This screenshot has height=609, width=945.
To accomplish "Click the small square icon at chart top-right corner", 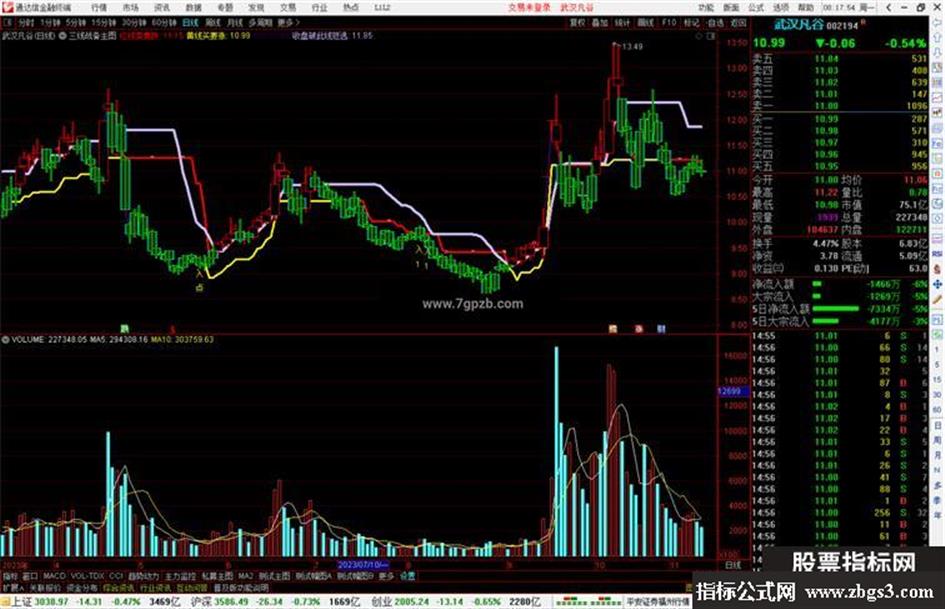I will [x=711, y=36].
